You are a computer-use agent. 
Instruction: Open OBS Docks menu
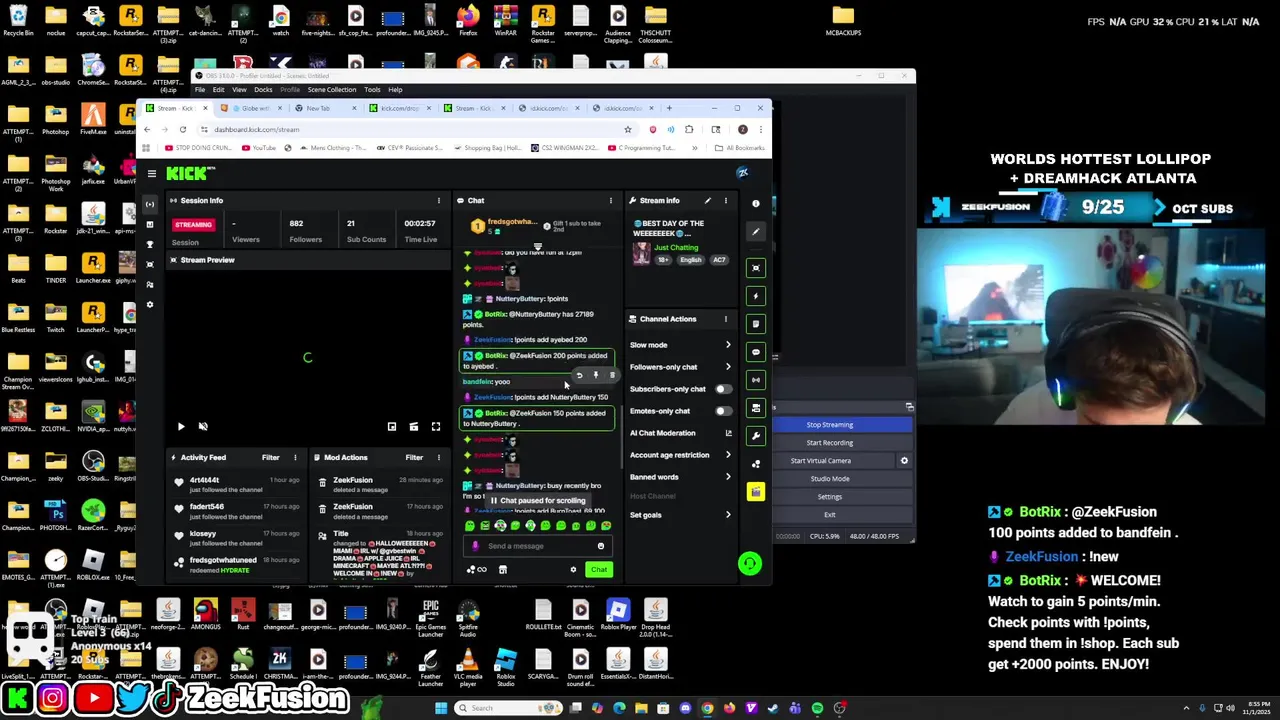coord(263,90)
